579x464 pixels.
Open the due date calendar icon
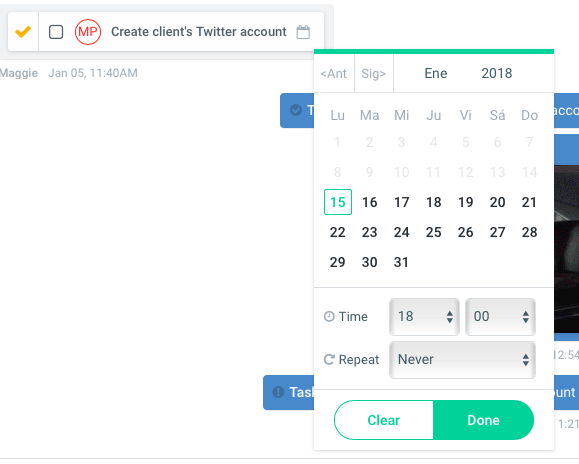click(303, 32)
